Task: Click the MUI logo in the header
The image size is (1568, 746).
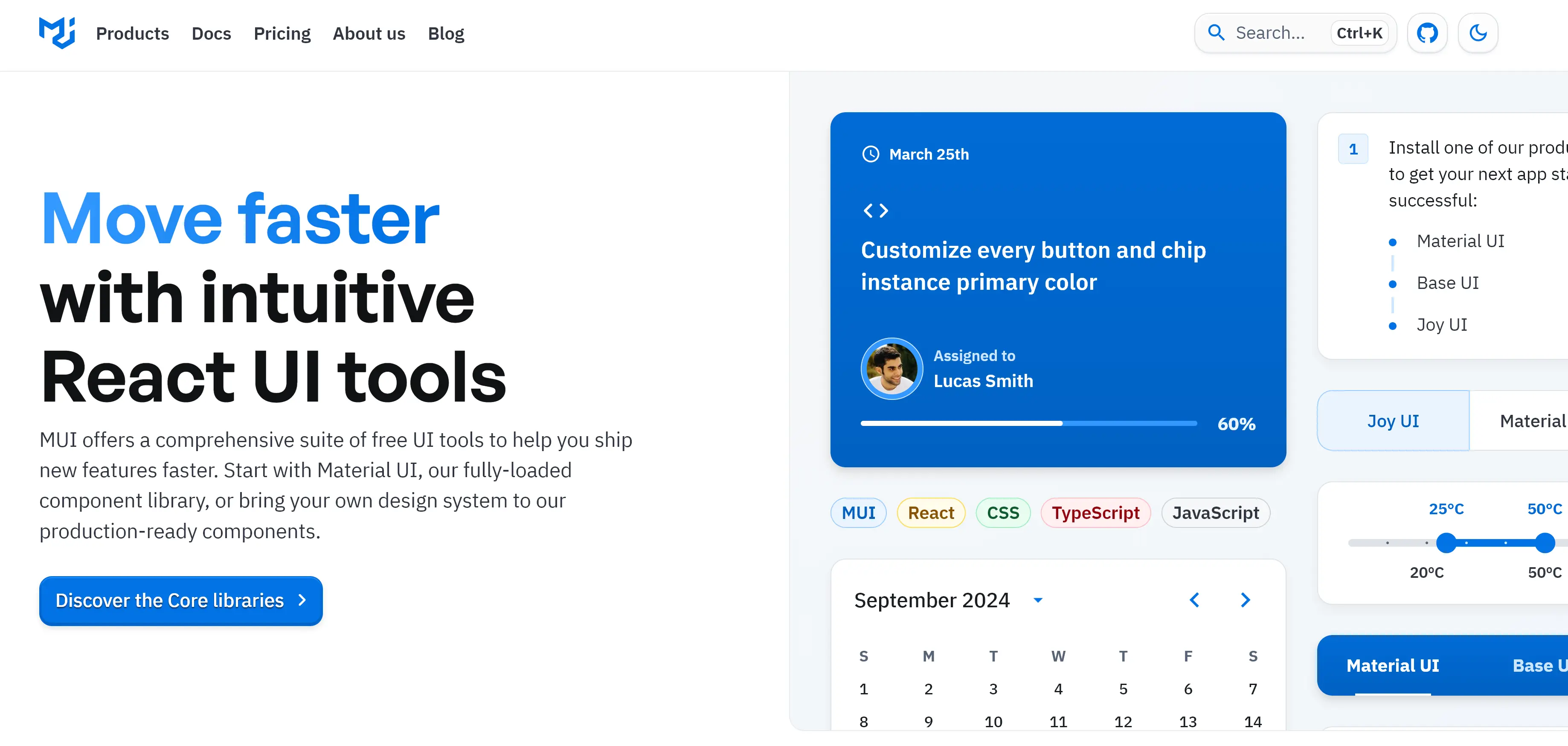Action: (57, 32)
